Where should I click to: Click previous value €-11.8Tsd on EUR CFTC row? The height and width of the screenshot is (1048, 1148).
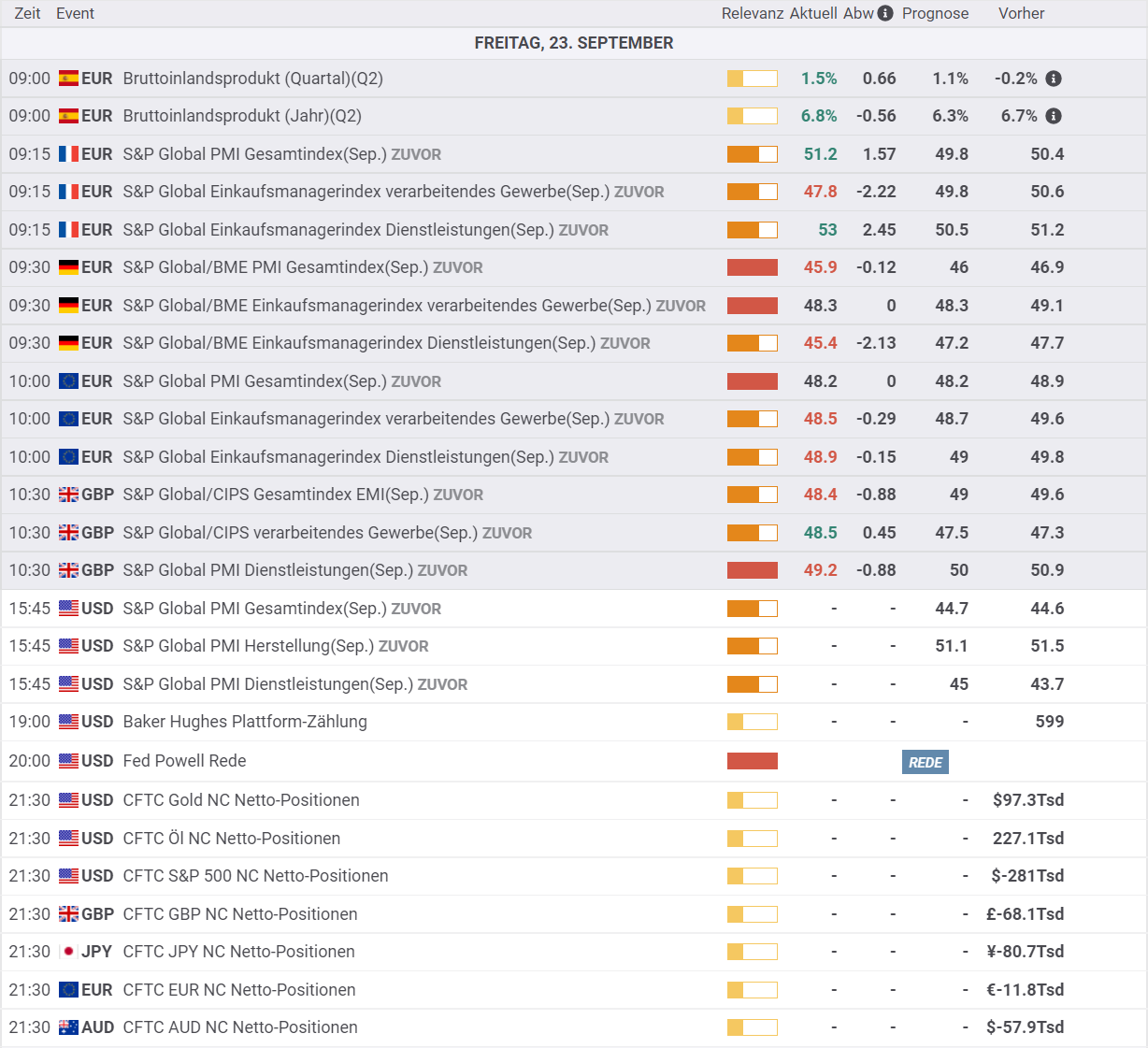[1025, 990]
